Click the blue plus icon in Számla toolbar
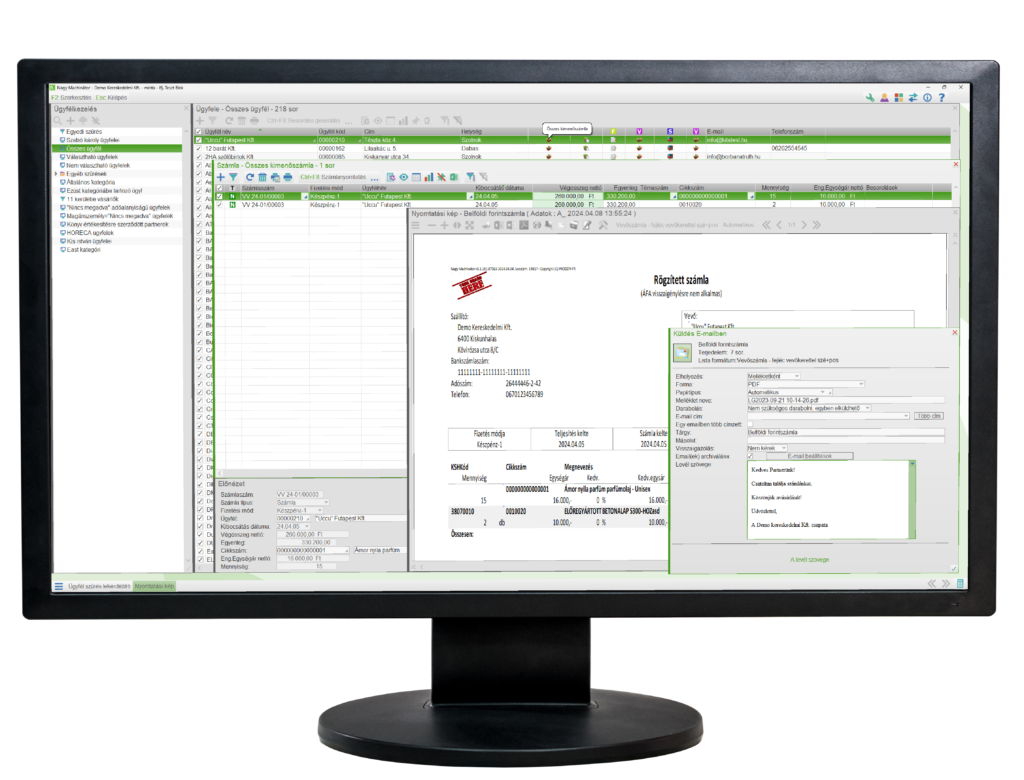 click(221, 177)
